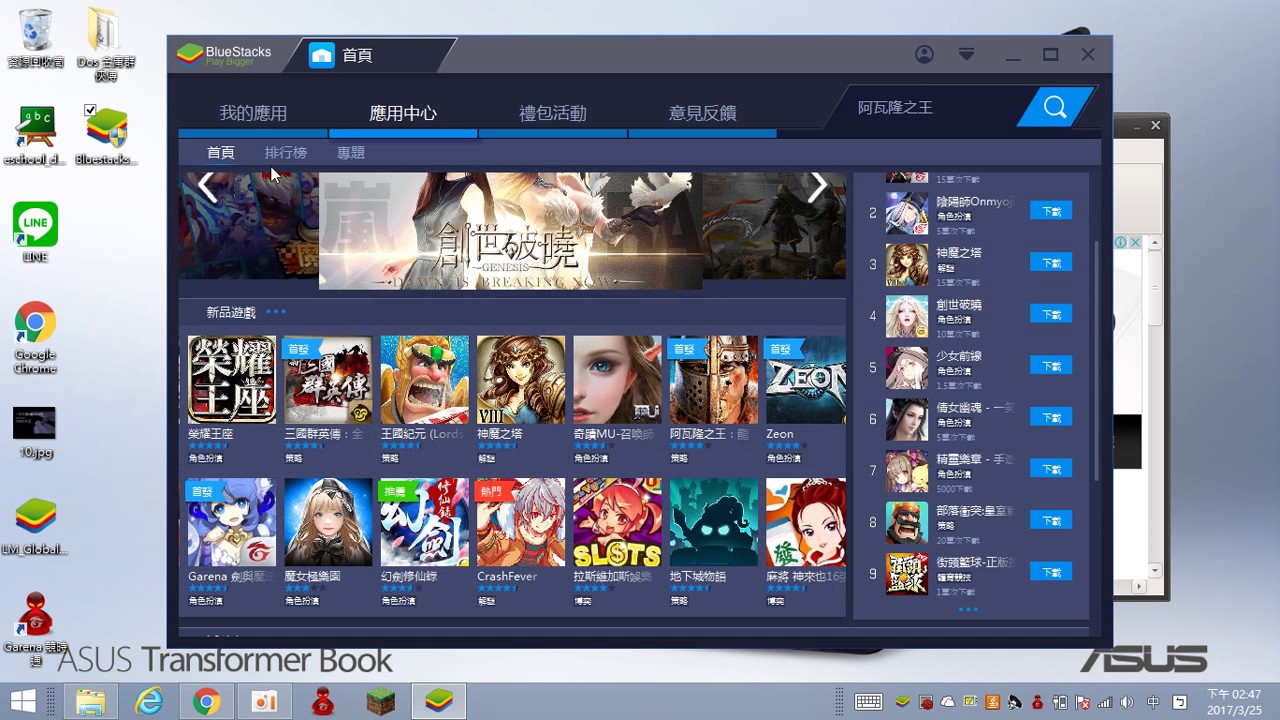Close the window behind BlueStacks
The image size is (1280, 720).
(1155, 126)
